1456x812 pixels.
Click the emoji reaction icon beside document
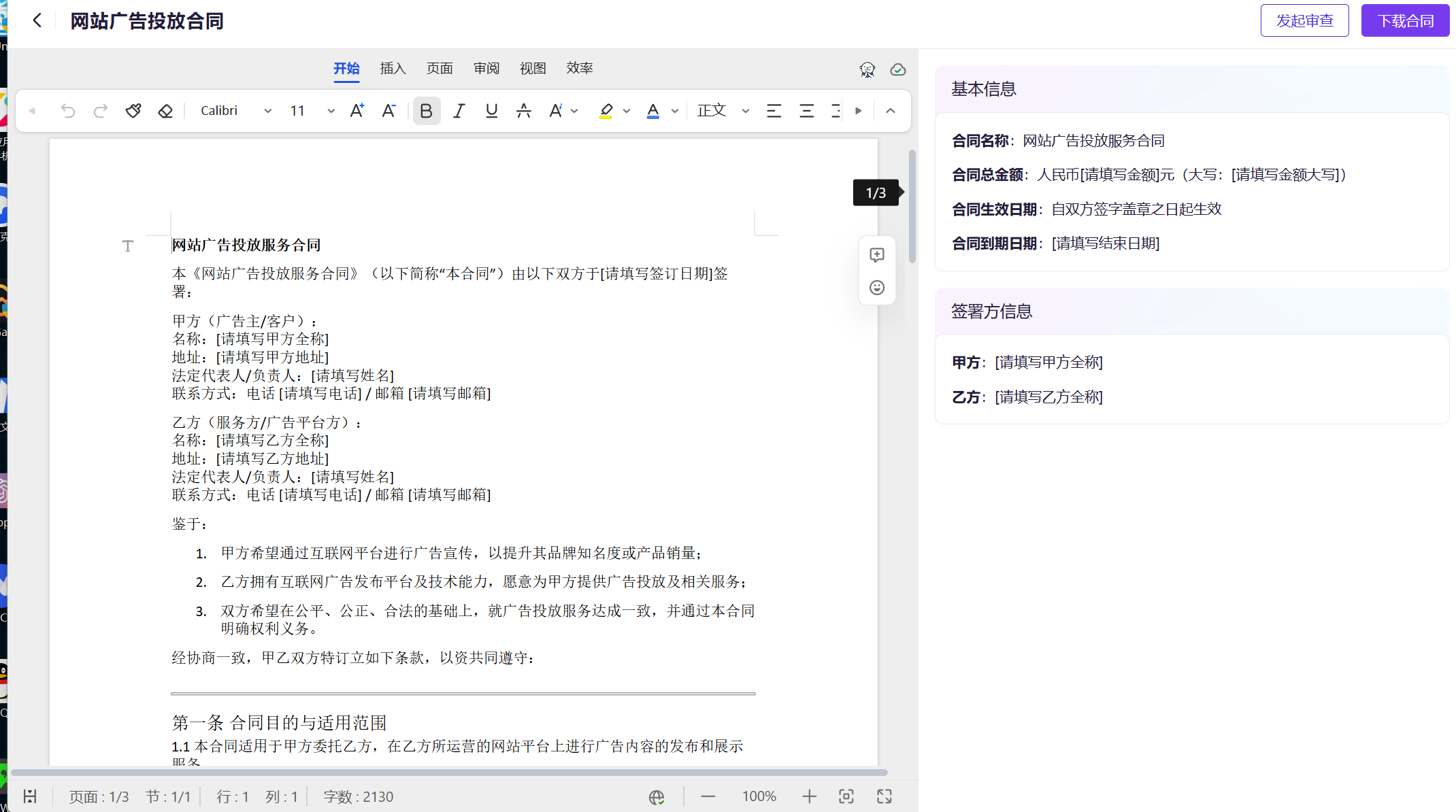click(x=877, y=288)
